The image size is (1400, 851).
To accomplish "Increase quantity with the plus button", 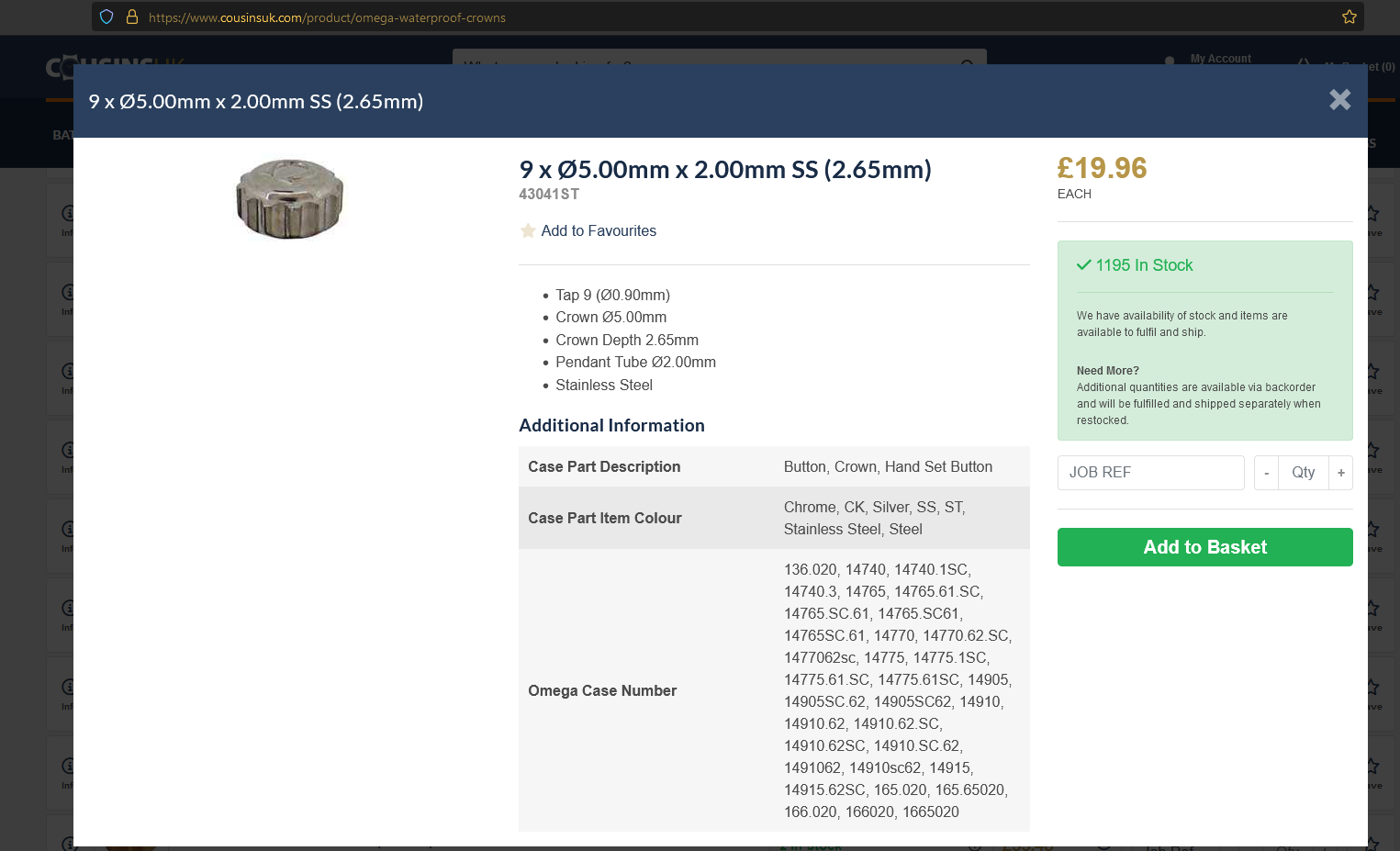I will (x=1340, y=473).
